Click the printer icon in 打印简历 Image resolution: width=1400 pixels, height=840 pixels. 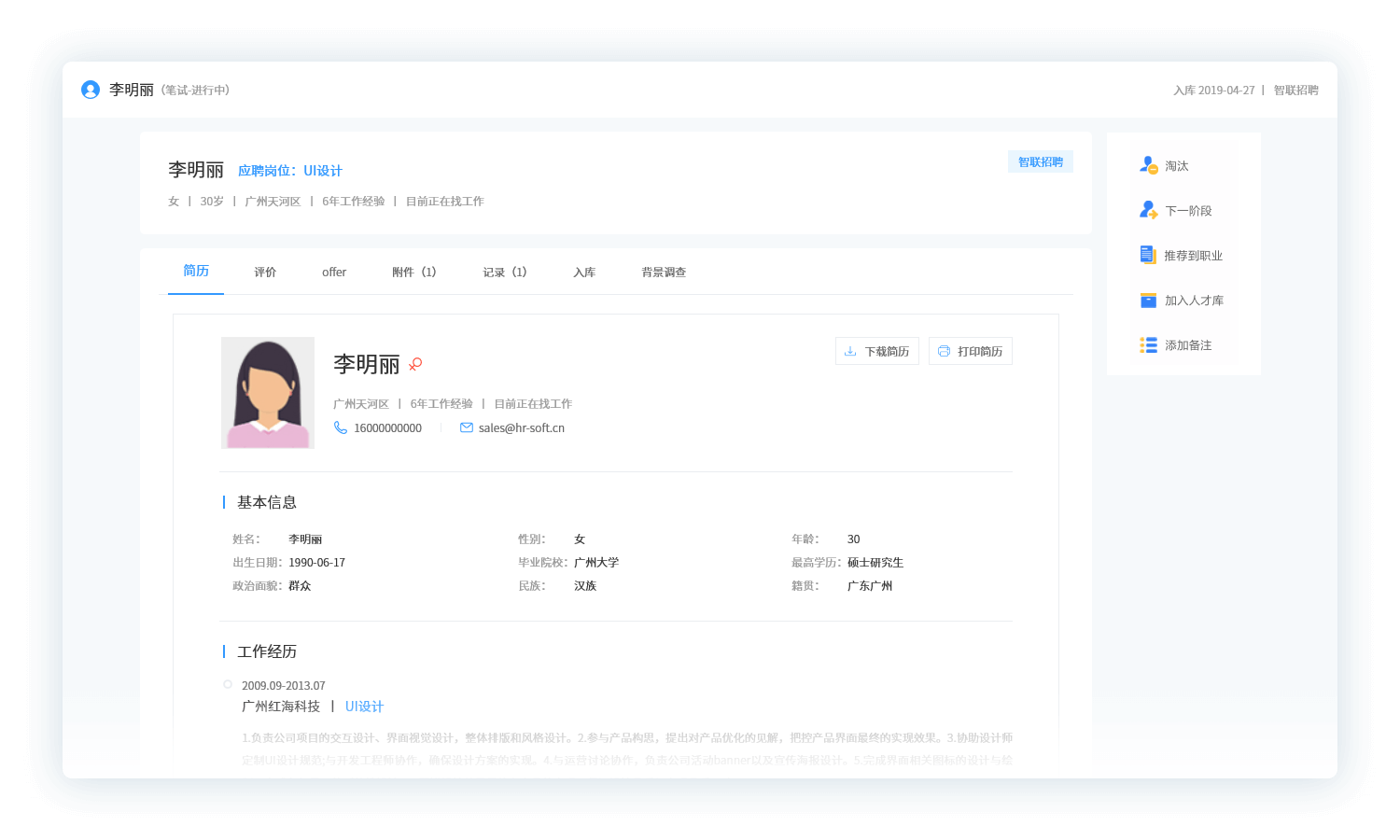pos(944,351)
